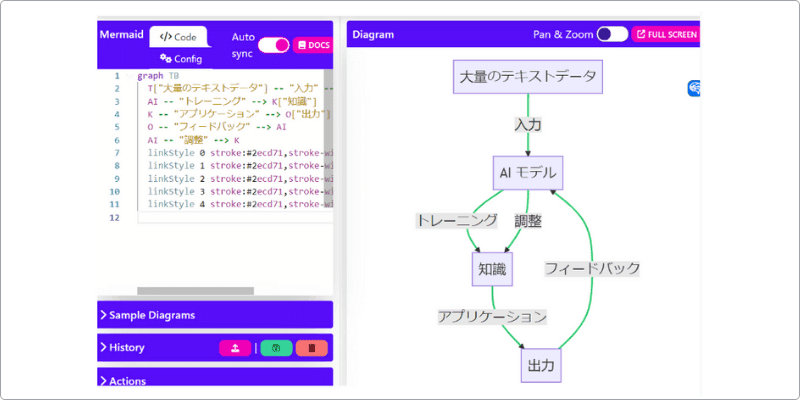Click empty line 12 in the editor
The height and width of the screenshot is (400, 800).
[235, 217]
